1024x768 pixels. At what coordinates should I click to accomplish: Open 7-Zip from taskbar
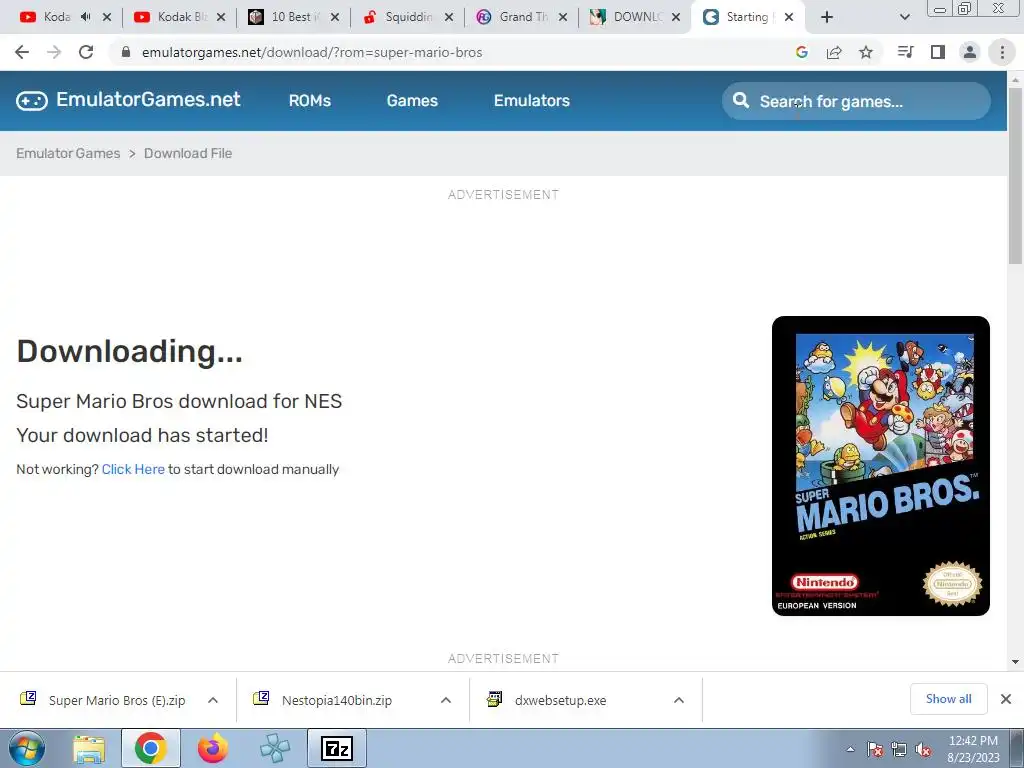pyautogui.click(x=337, y=749)
